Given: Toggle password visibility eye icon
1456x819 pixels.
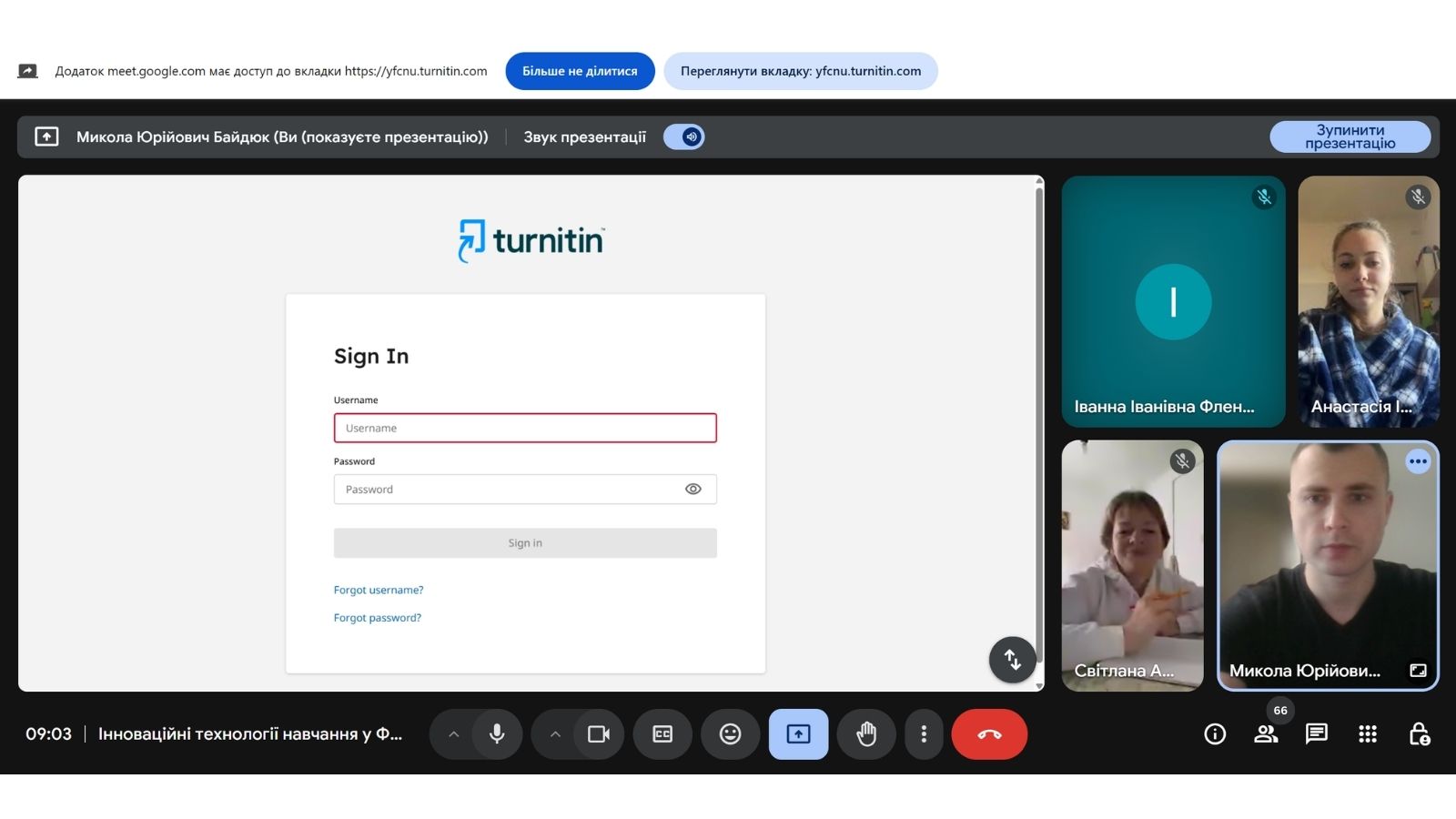Looking at the screenshot, I should [693, 490].
